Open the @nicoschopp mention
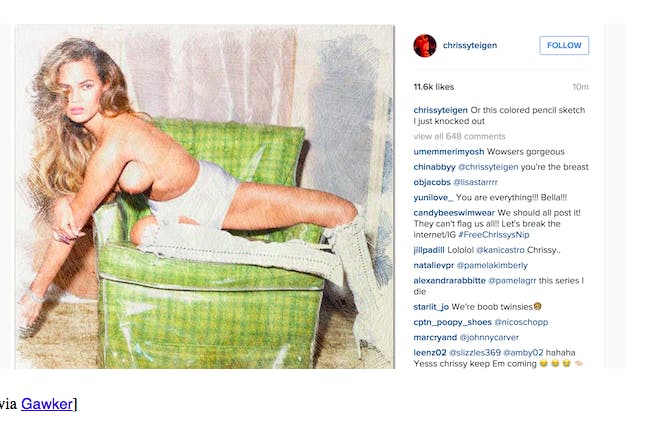The image size is (659, 423). click(x=521, y=322)
